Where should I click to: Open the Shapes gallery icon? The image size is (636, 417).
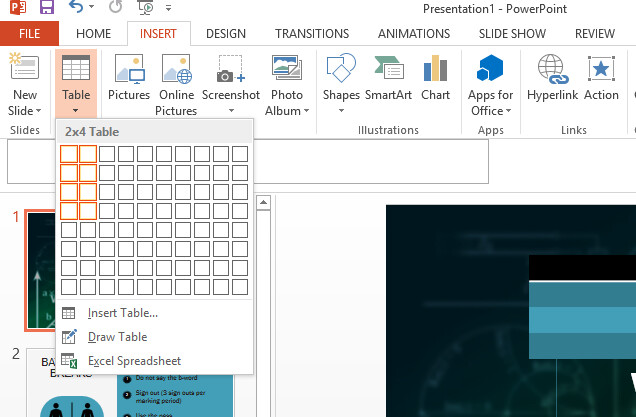pyautogui.click(x=341, y=68)
